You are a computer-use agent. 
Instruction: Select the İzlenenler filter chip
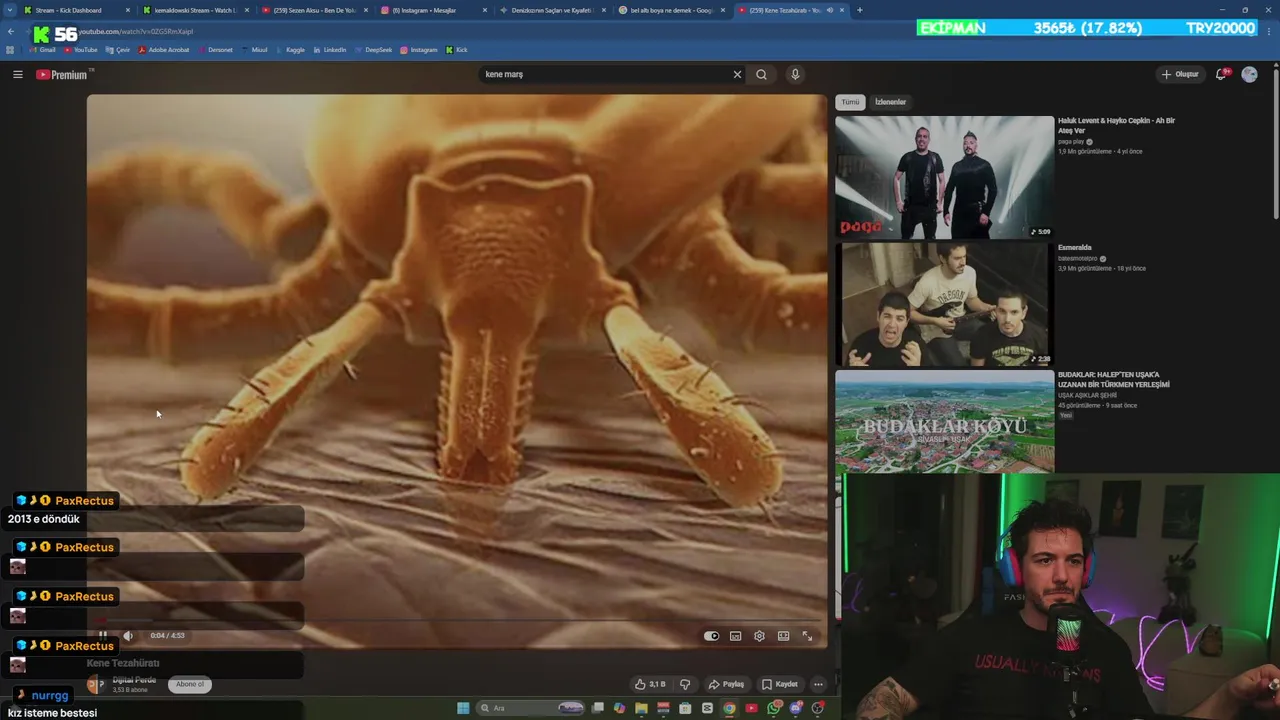click(x=890, y=102)
